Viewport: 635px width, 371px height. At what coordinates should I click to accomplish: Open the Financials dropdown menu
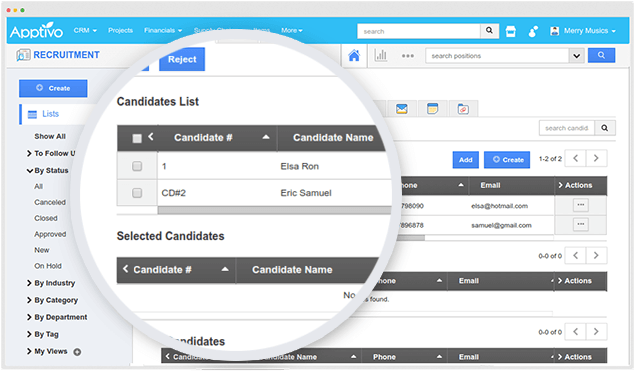(x=163, y=30)
